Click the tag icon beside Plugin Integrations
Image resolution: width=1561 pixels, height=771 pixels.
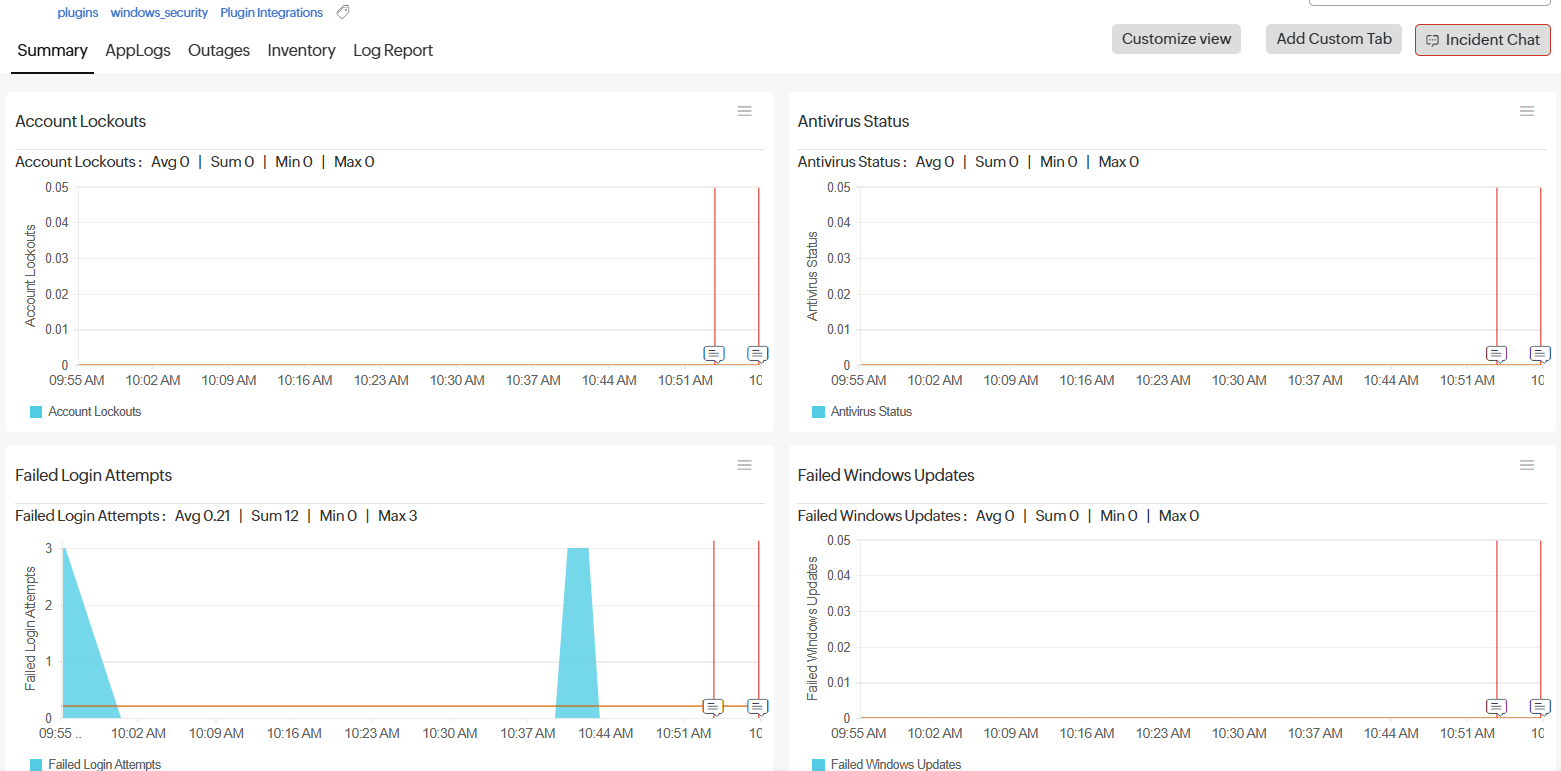click(343, 13)
